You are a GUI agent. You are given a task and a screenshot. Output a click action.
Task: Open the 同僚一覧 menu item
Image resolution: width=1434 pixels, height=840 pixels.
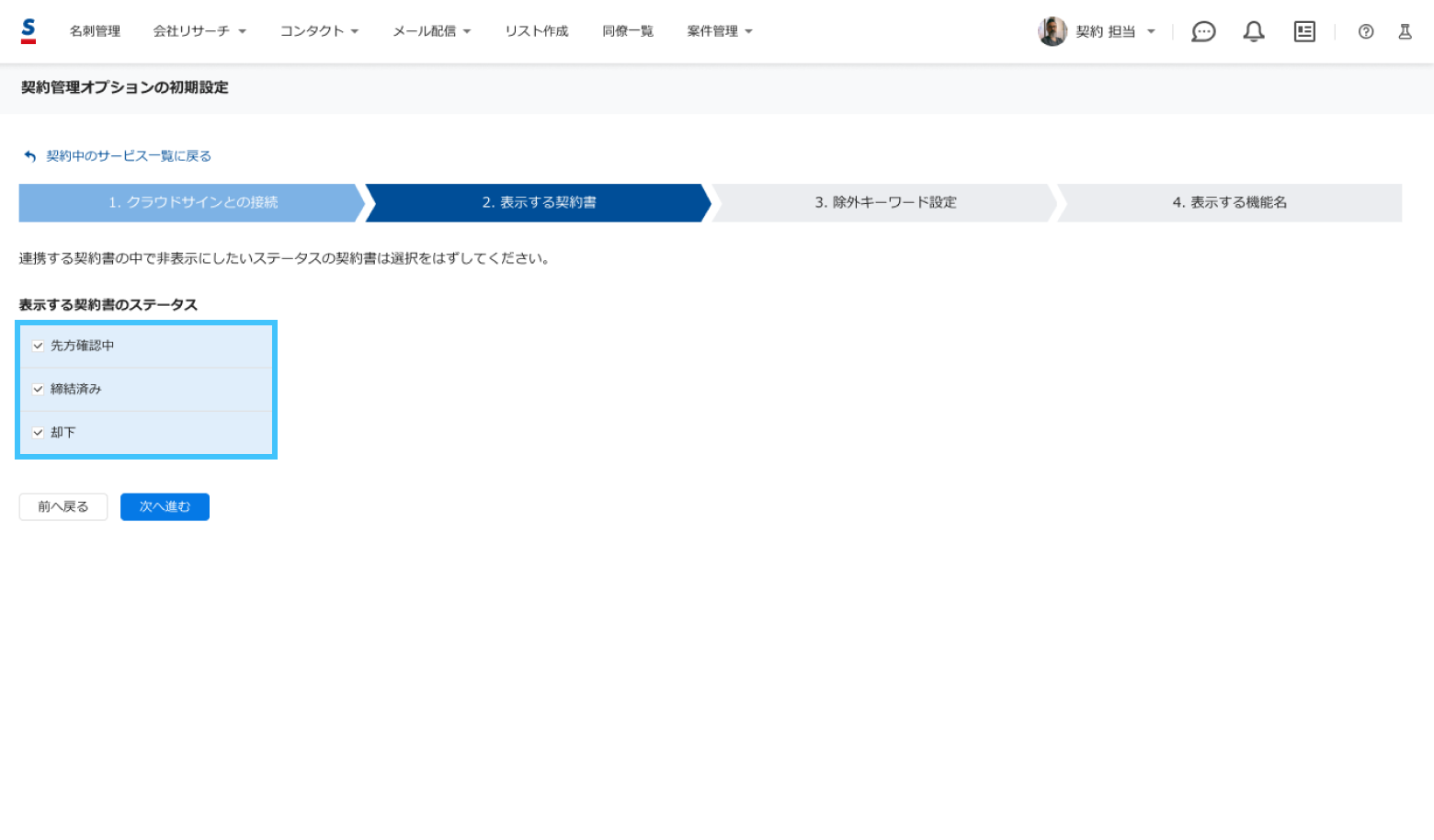pyautogui.click(x=628, y=31)
